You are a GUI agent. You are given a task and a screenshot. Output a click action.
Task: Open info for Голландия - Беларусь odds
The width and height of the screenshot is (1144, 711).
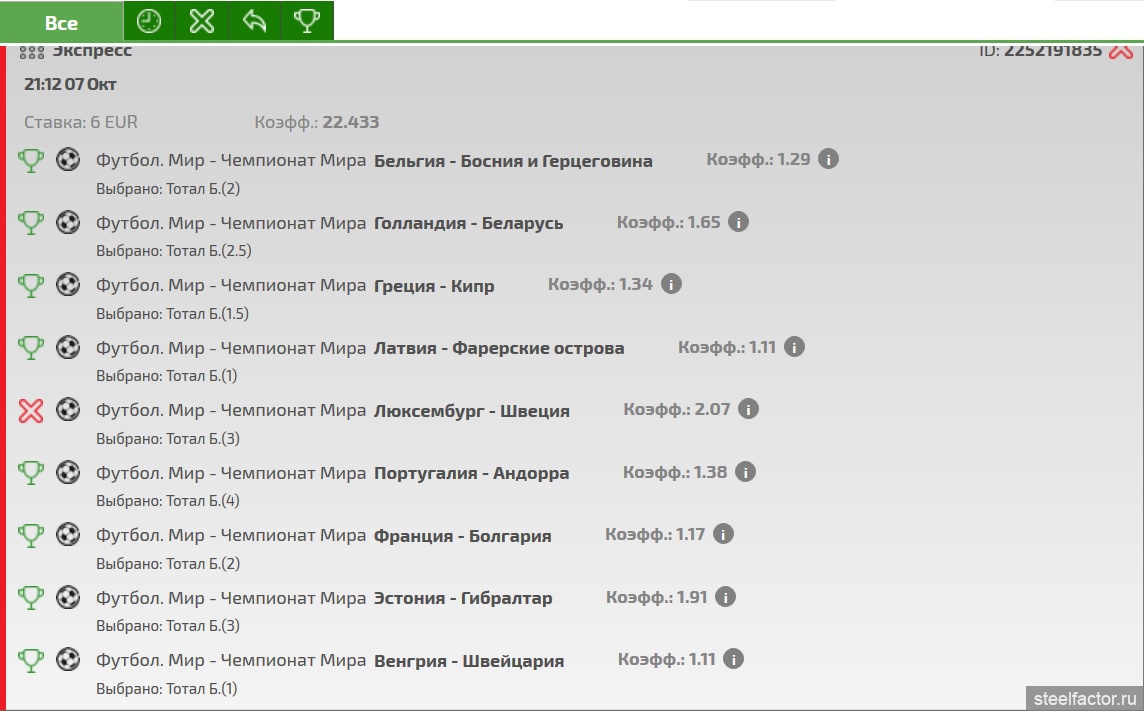point(738,222)
